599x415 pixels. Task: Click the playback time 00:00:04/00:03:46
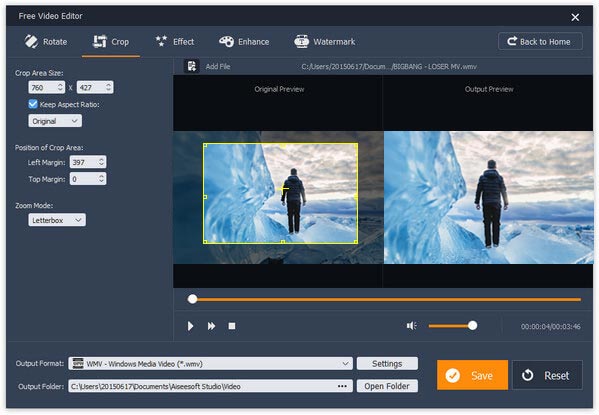click(x=550, y=326)
